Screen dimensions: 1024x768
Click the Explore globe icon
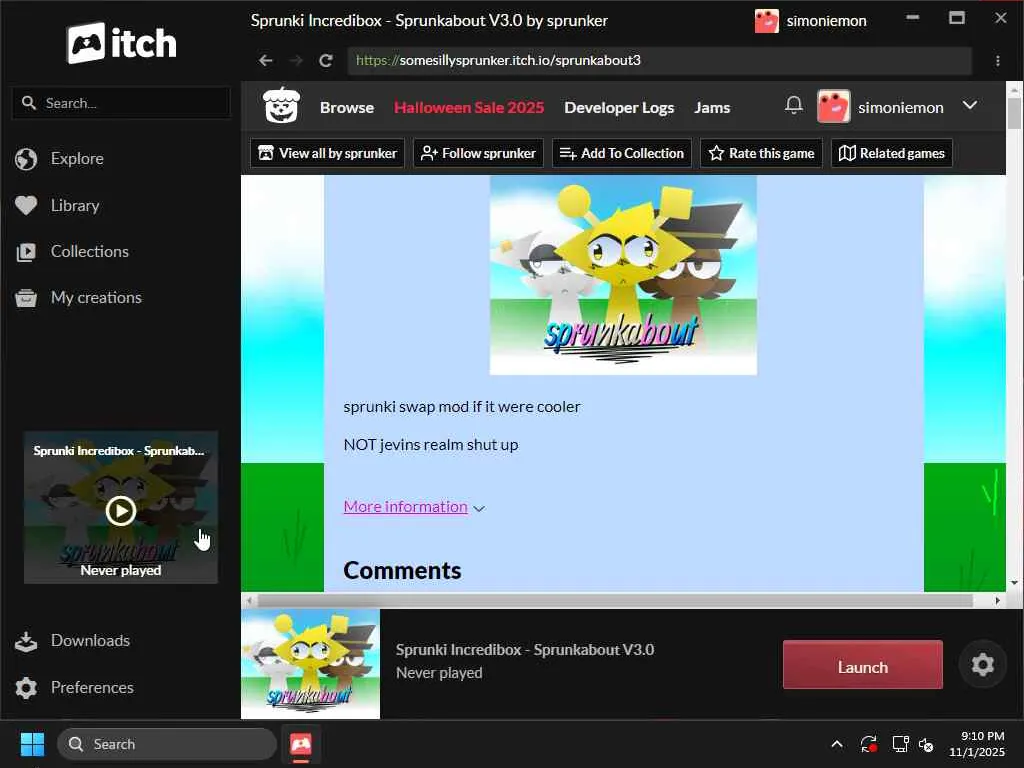click(x=26, y=159)
